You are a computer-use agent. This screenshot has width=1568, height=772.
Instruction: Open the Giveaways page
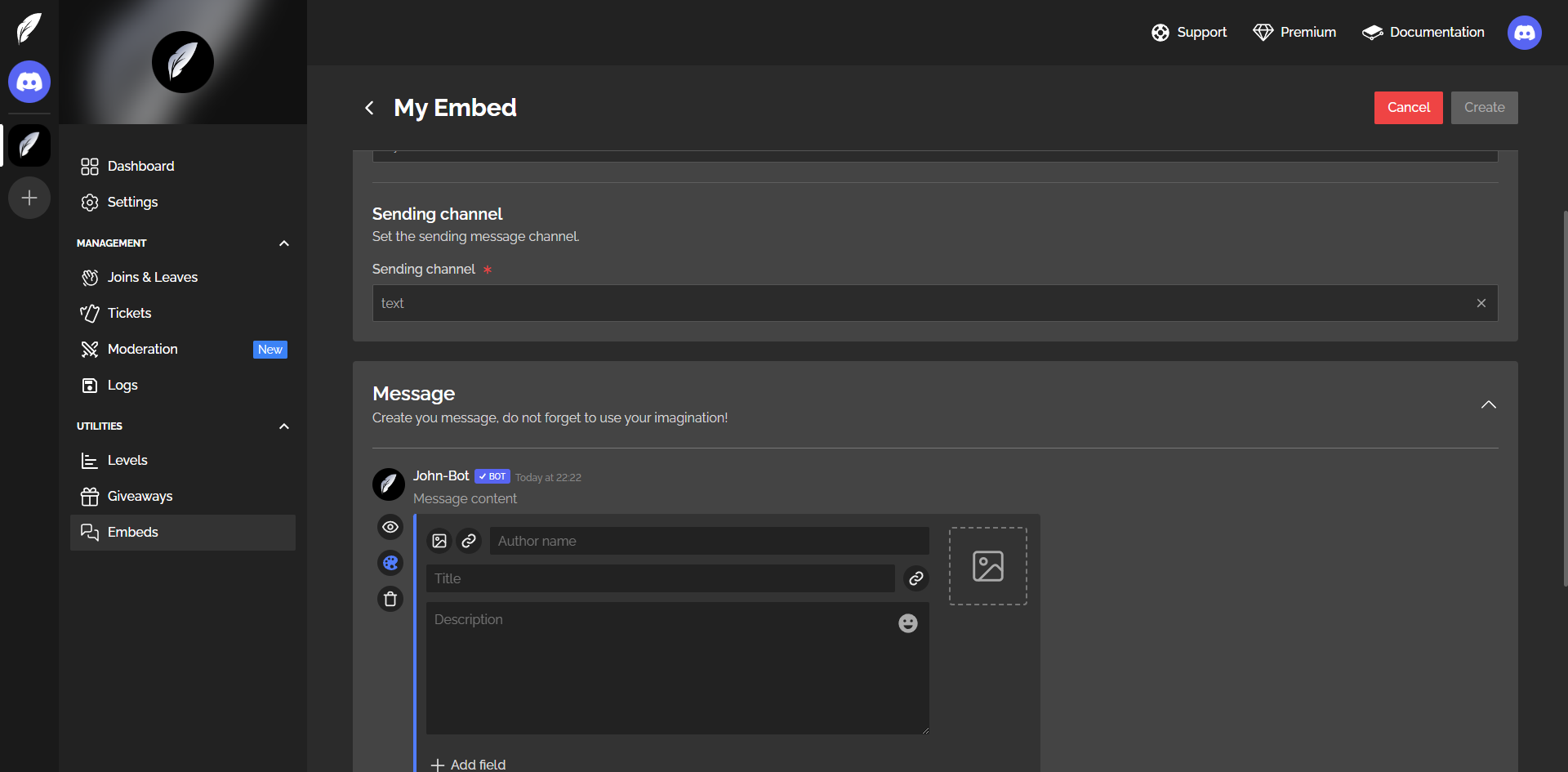click(x=140, y=496)
